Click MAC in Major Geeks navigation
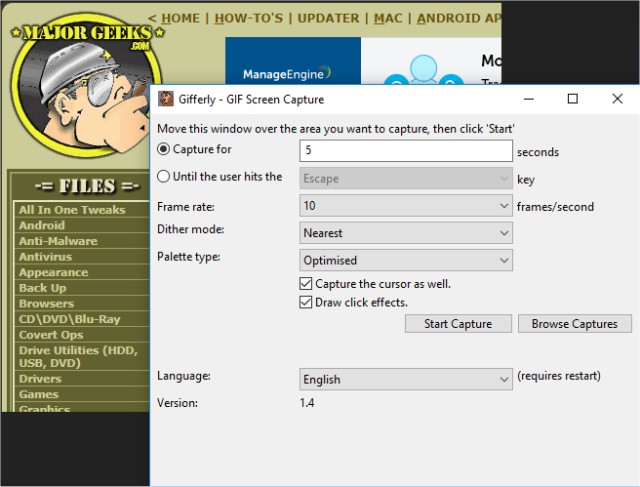The image size is (640, 487). coord(388,18)
